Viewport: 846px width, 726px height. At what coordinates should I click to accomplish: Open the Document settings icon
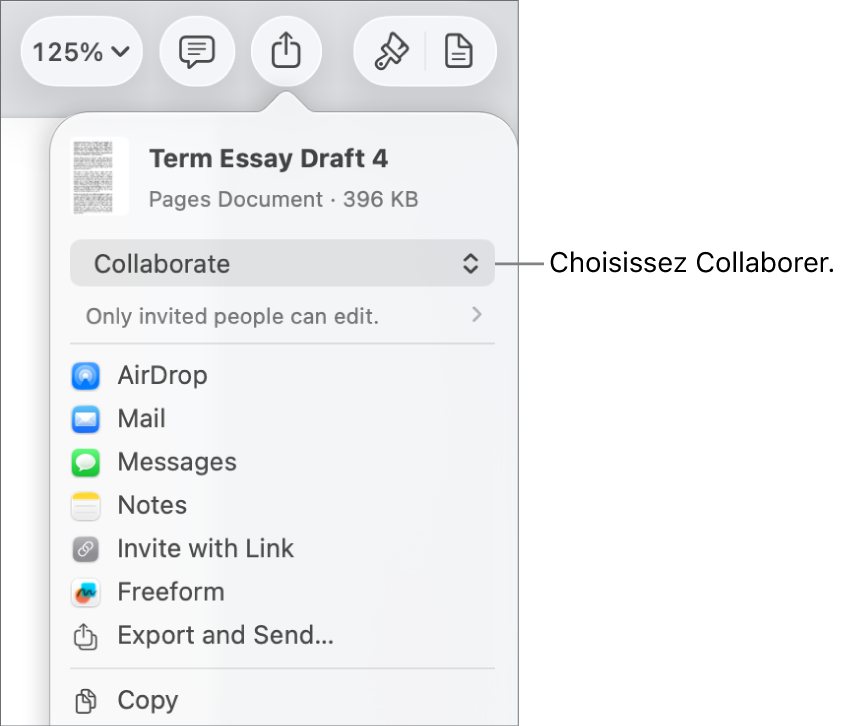[x=459, y=51]
